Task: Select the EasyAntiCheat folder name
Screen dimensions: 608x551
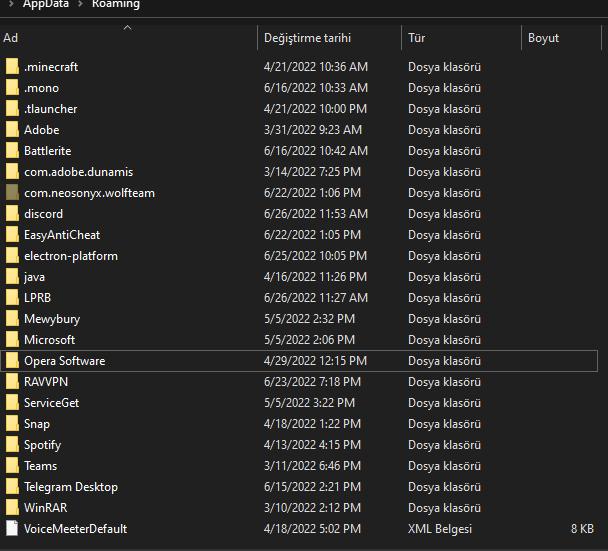Action: pos(62,235)
